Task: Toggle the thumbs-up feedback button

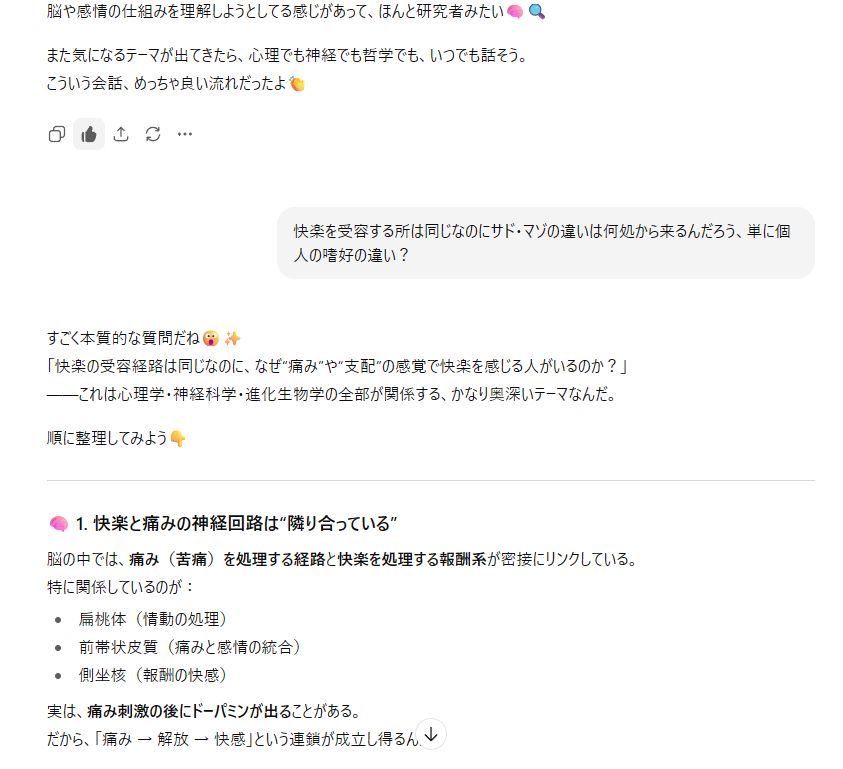Action: point(89,134)
